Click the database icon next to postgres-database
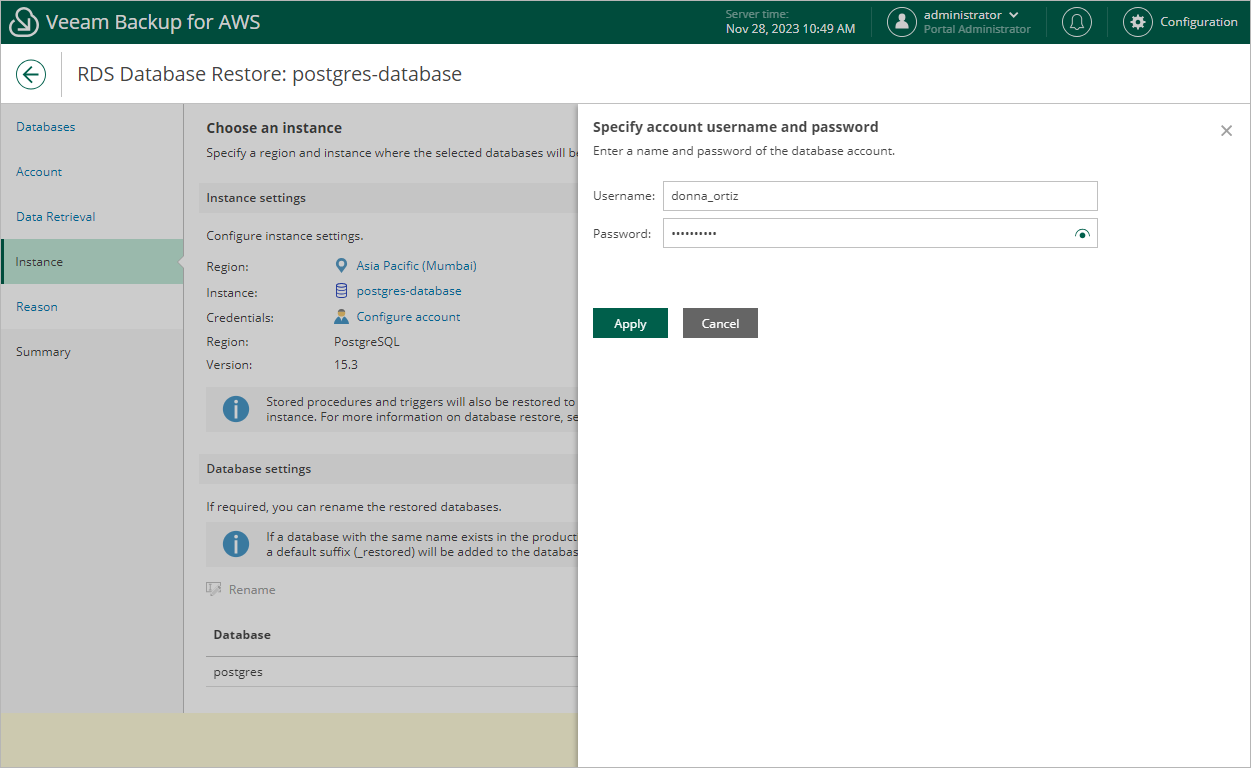The height and width of the screenshot is (768, 1251). pyautogui.click(x=342, y=291)
